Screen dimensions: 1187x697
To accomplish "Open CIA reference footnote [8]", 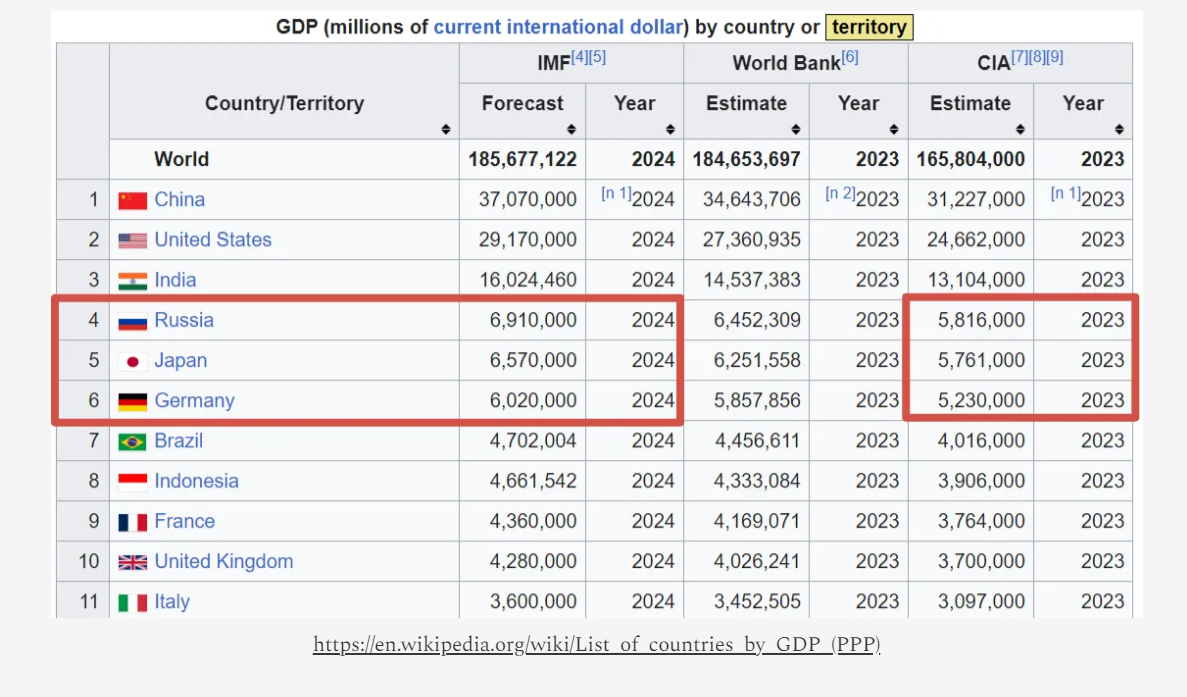I will coord(1037,57).
